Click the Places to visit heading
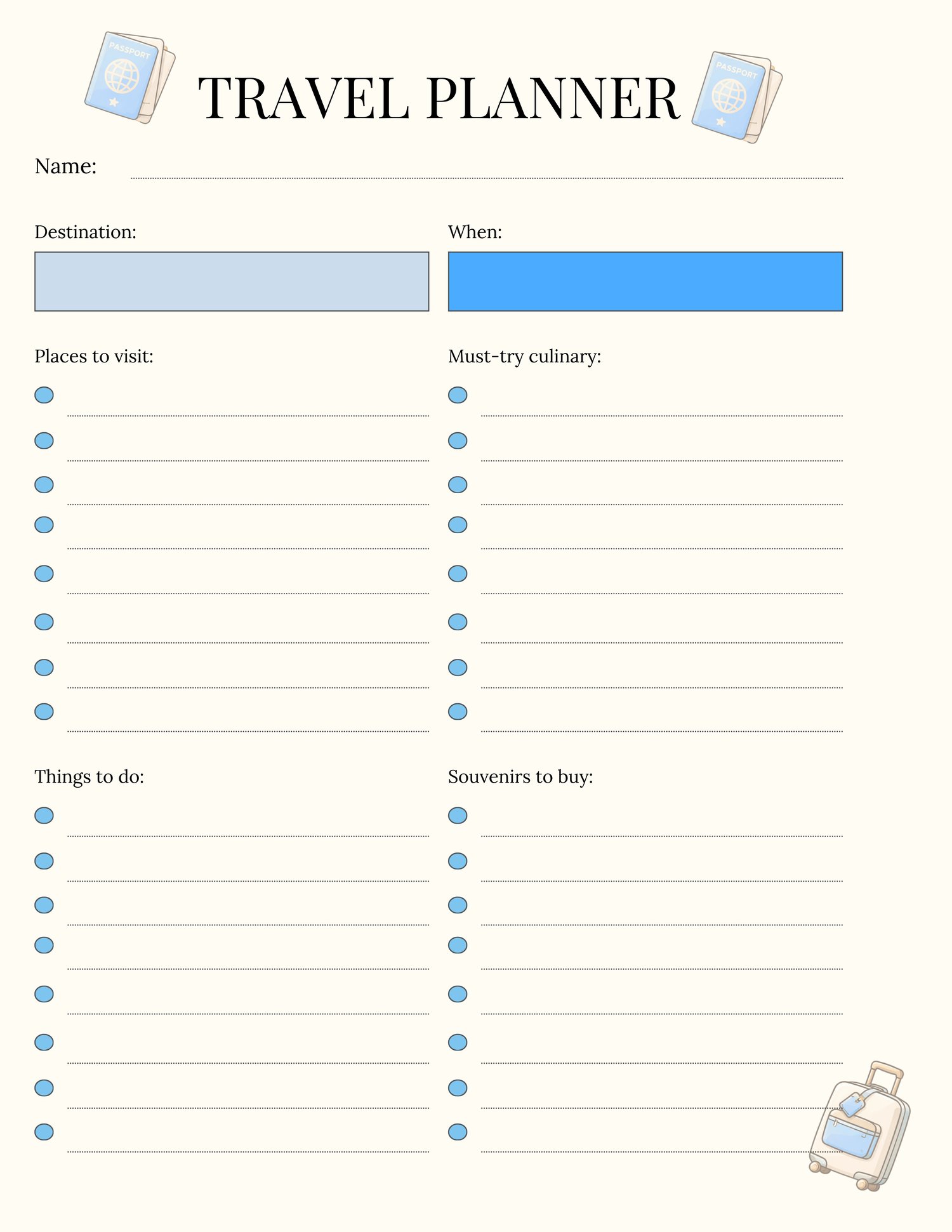 coord(94,356)
